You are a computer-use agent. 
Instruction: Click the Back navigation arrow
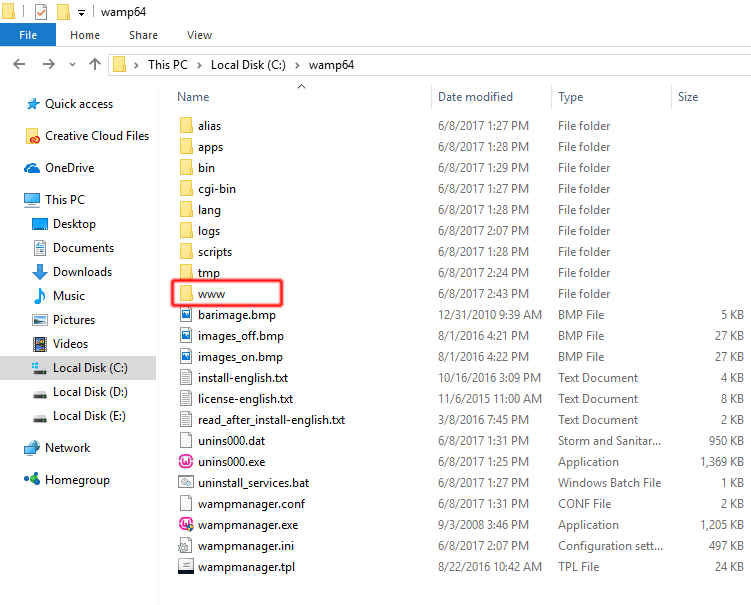coord(19,64)
